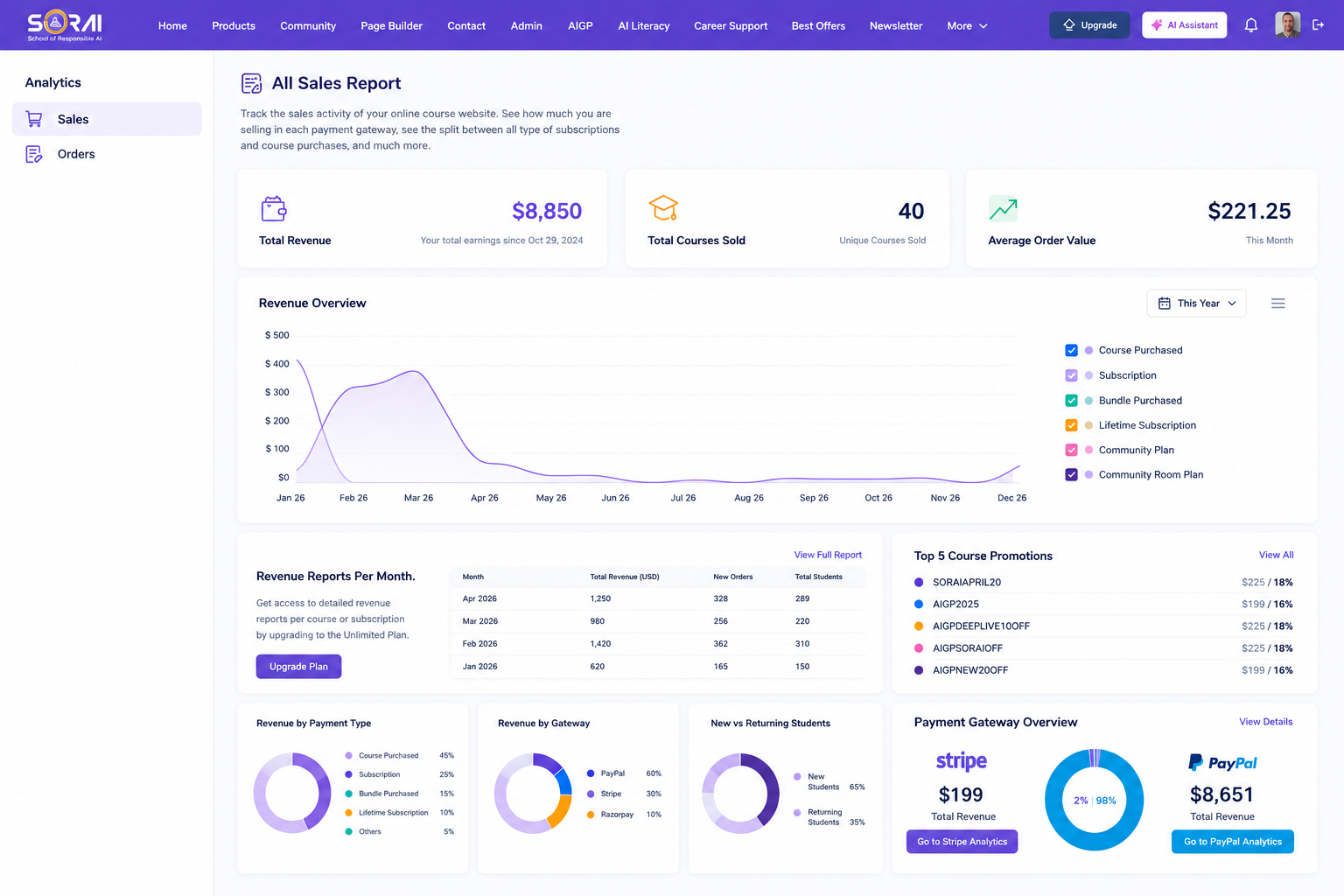The image size is (1344, 896).
Task: Select the Feb 2026 table row
Action: point(658,644)
